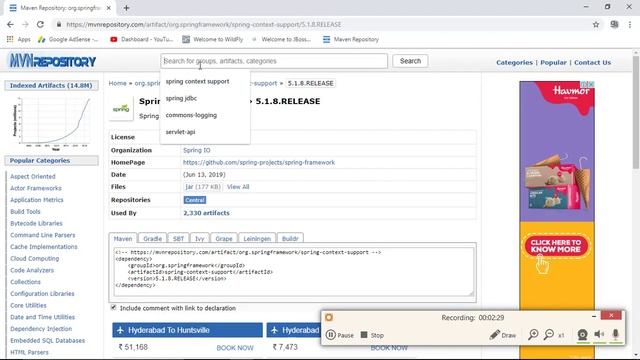Toggle the recorder microphone
This screenshot has width=640, height=360.
point(616,334)
